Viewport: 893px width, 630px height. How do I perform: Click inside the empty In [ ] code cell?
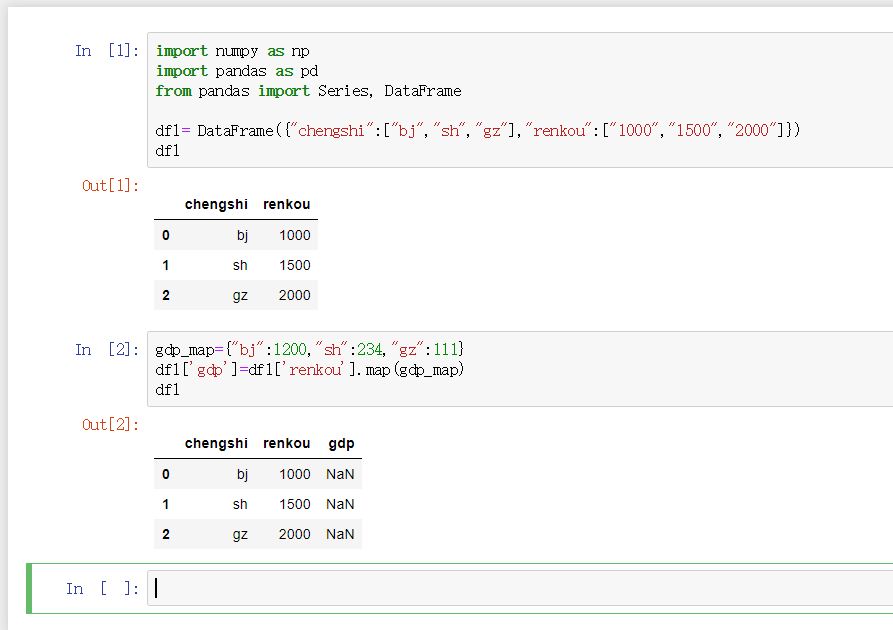[x=520, y=588]
